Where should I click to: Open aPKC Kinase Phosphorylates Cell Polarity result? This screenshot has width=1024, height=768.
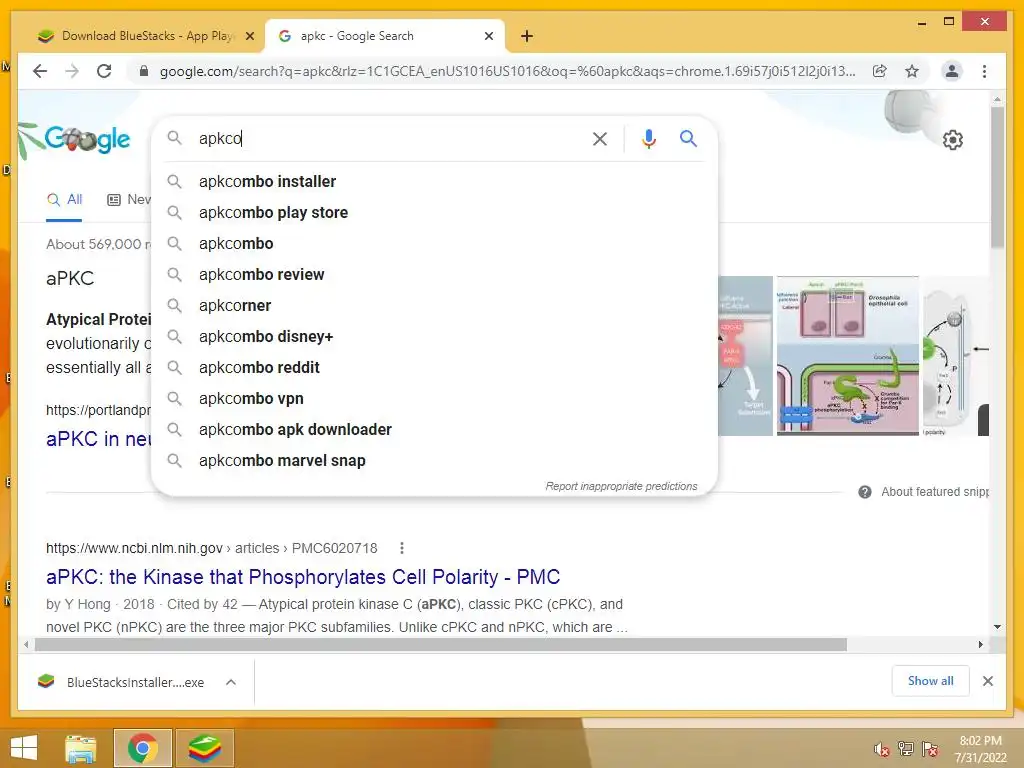303,577
